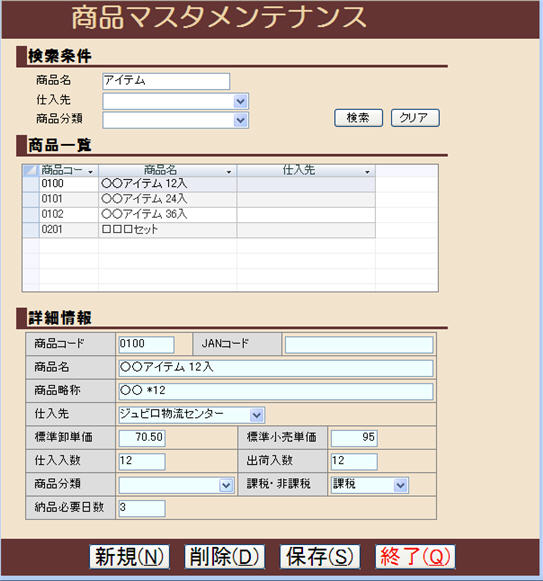Click the 終了(Q) quit button

point(415,556)
